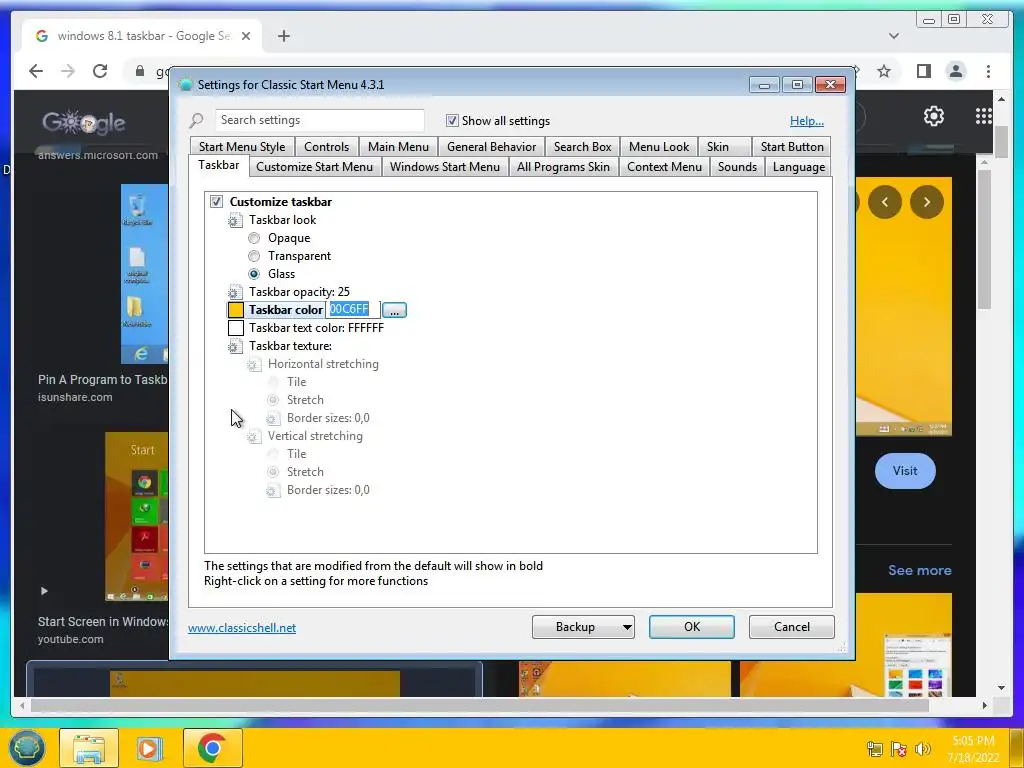The width and height of the screenshot is (1024, 768).
Task: Click the search magnifier icon in Settings
Action: tap(197, 120)
